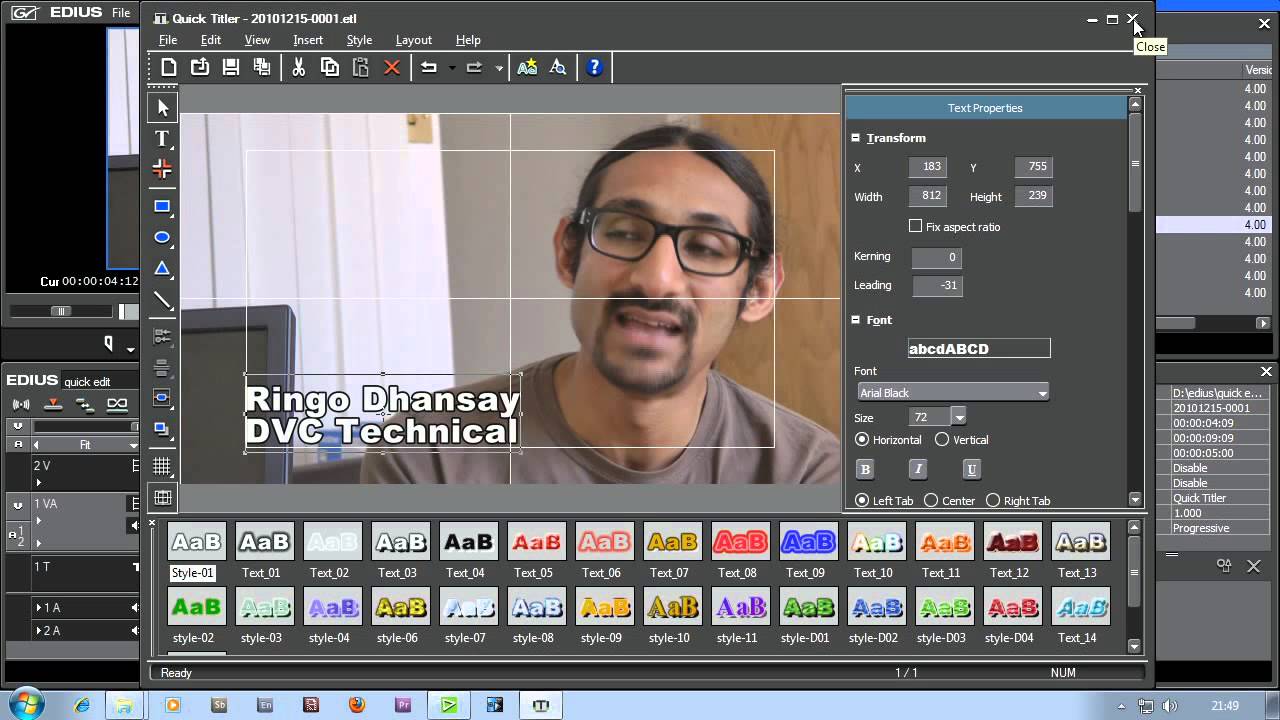Open the Redo history dropdown arrow
Image resolution: width=1280 pixels, height=720 pixels.
tap(498, 68)
